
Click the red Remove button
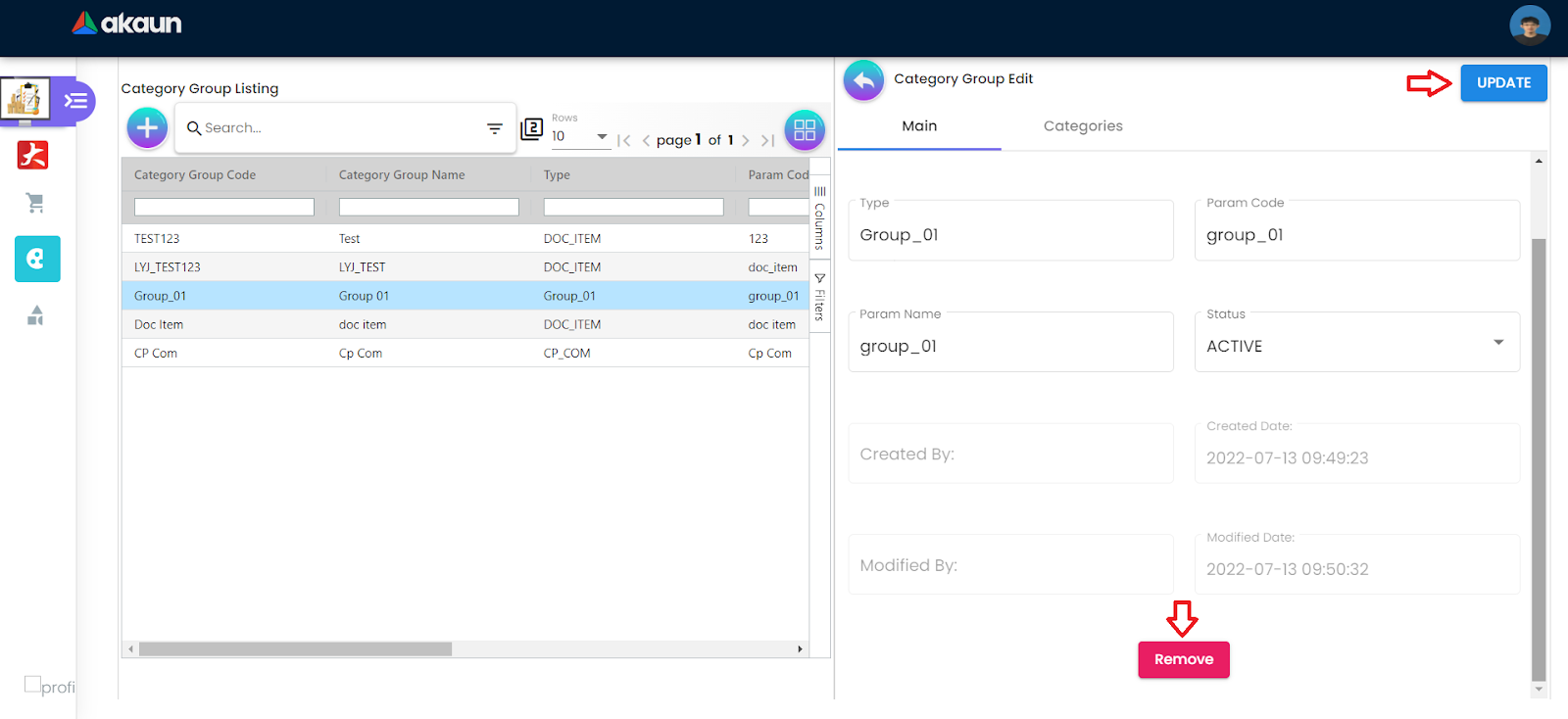[1183, 659]
